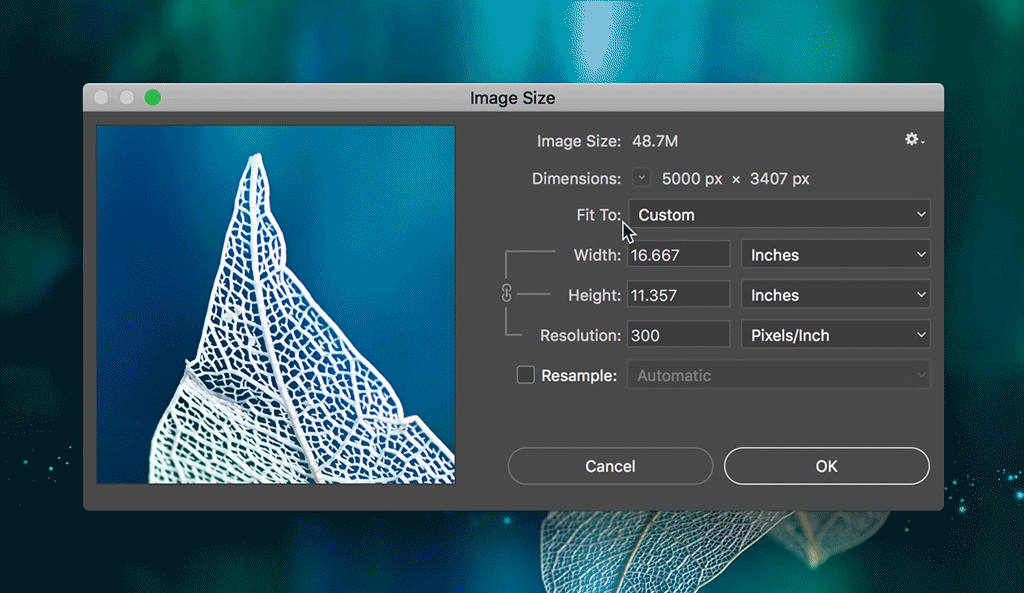Image resolution: width=1024 pixels, height=593 pixels.
Task: Open the Pixels/Inch resolution units dropdown
Action: click(x=835, y=334)
